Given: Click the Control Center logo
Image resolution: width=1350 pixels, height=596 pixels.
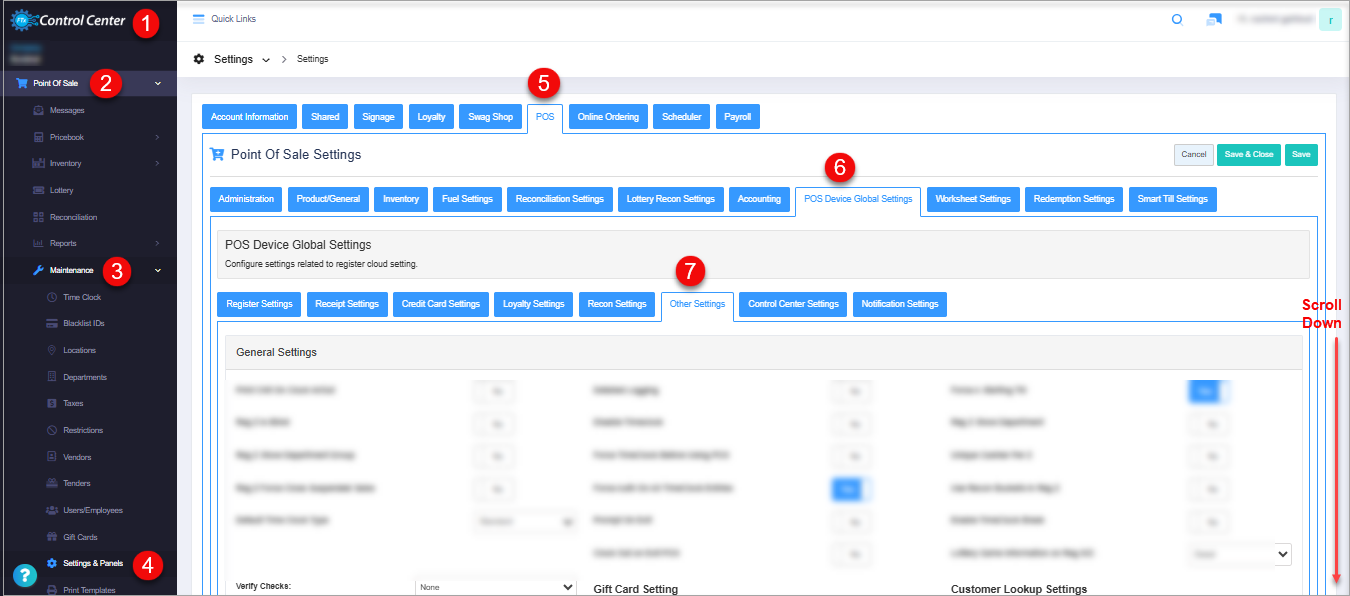Looking at the screenshot, I should (x=68, y=20).
